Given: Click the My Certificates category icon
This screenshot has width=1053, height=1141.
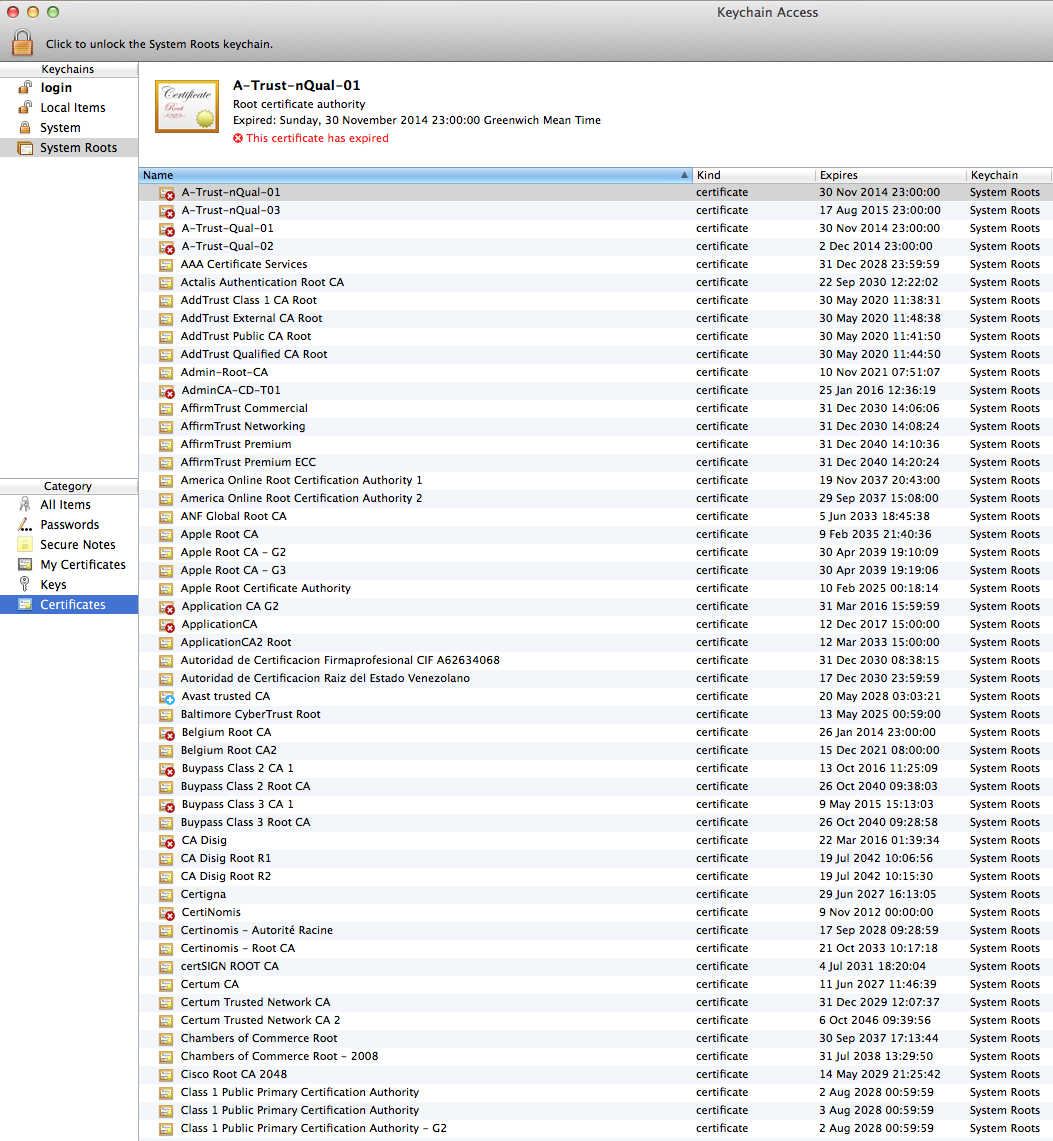Looking at the screenshot, I should [x=25, y=565].
